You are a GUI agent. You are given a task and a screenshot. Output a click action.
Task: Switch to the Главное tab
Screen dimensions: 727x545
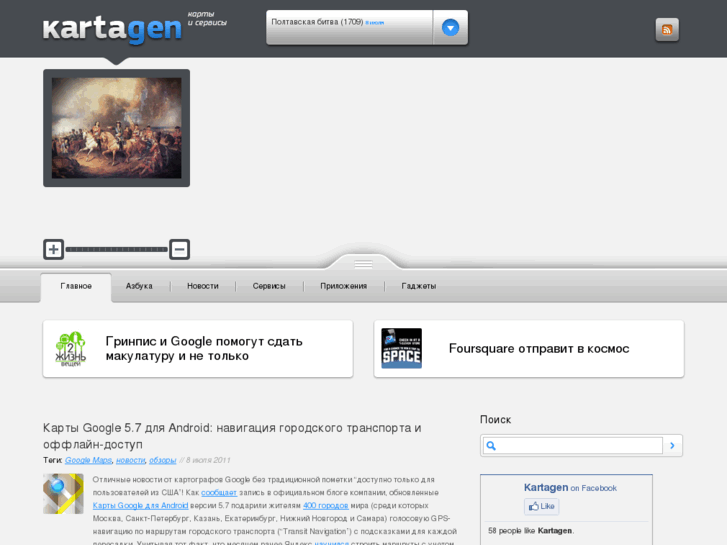pyautogui.click(x=76, y=286)
